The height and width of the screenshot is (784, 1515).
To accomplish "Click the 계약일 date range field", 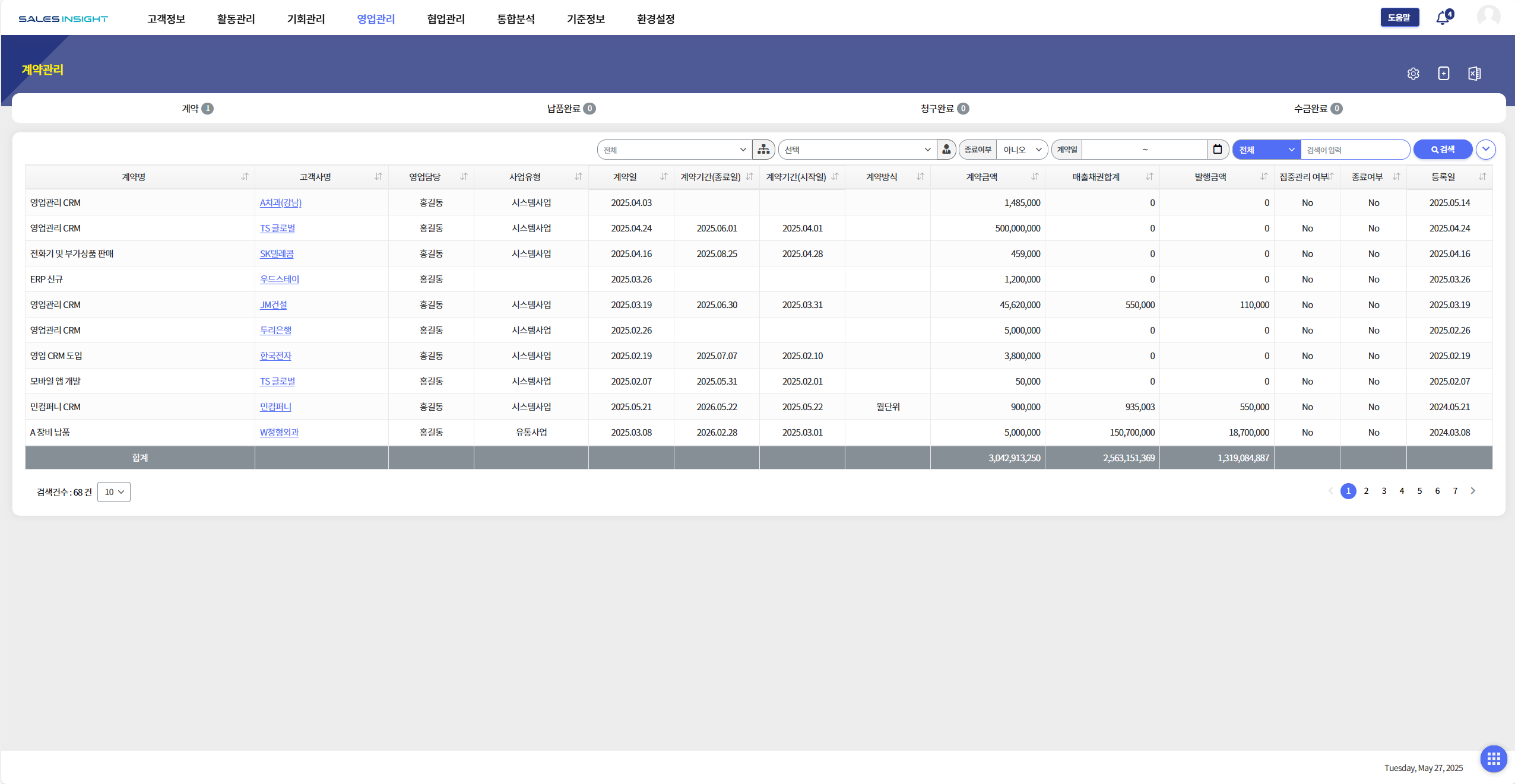I will [x=1145, y=150].
